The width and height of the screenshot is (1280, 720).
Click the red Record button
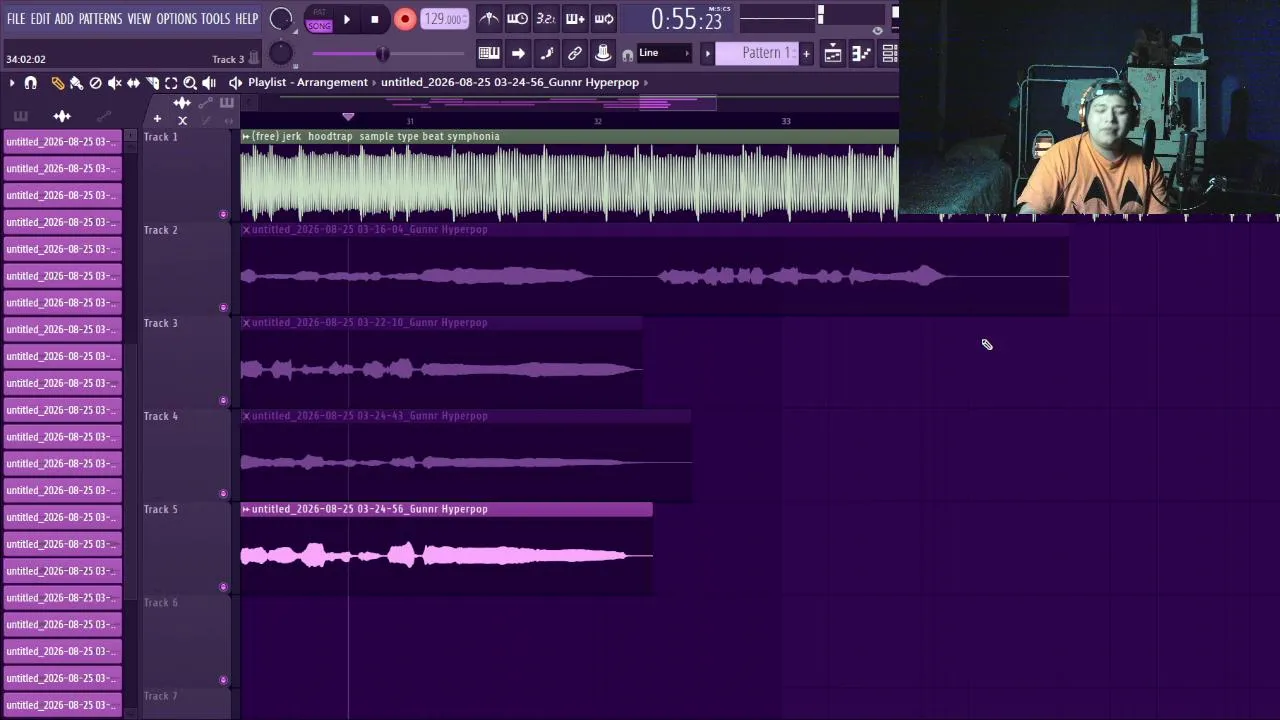[405, 19]
